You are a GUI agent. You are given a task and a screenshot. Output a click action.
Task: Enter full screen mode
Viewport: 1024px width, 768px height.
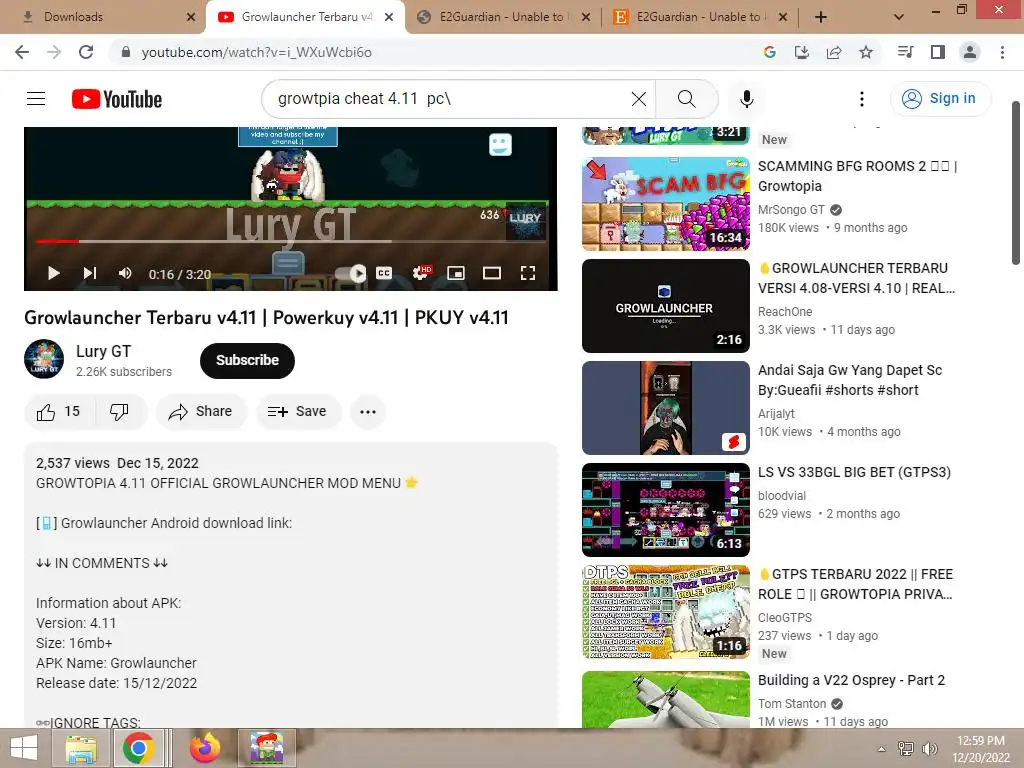528,273
